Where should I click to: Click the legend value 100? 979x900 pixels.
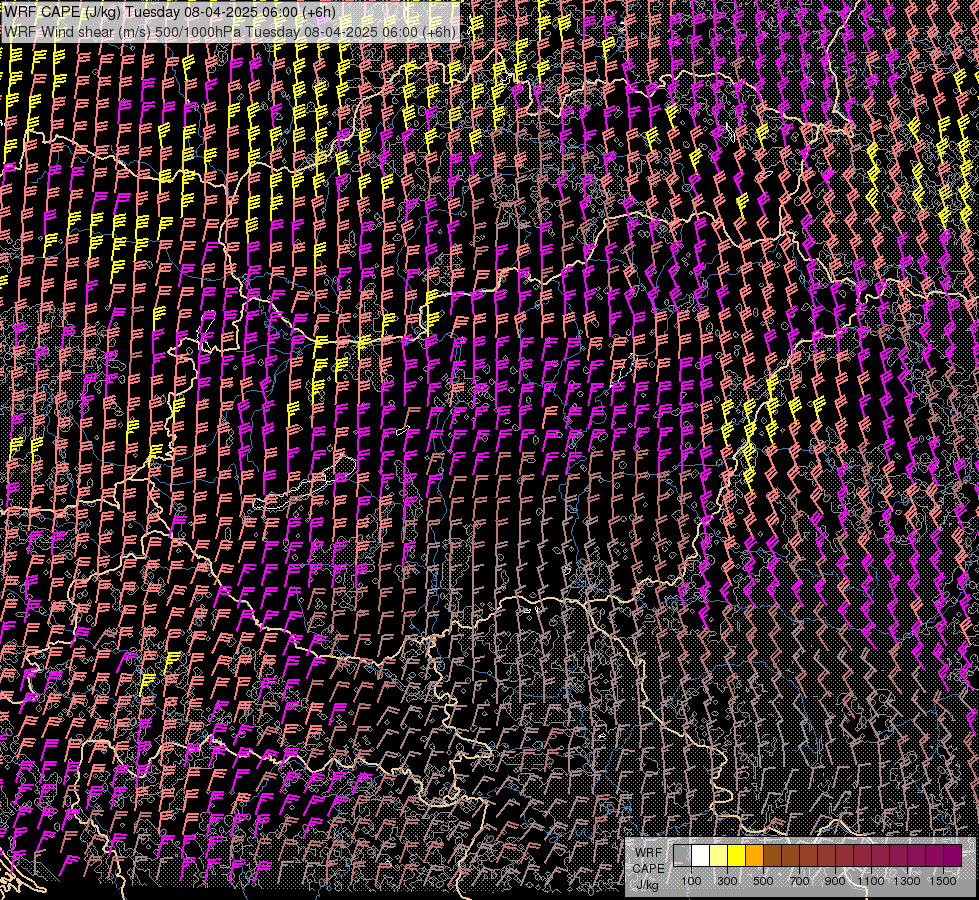(691, 881)
